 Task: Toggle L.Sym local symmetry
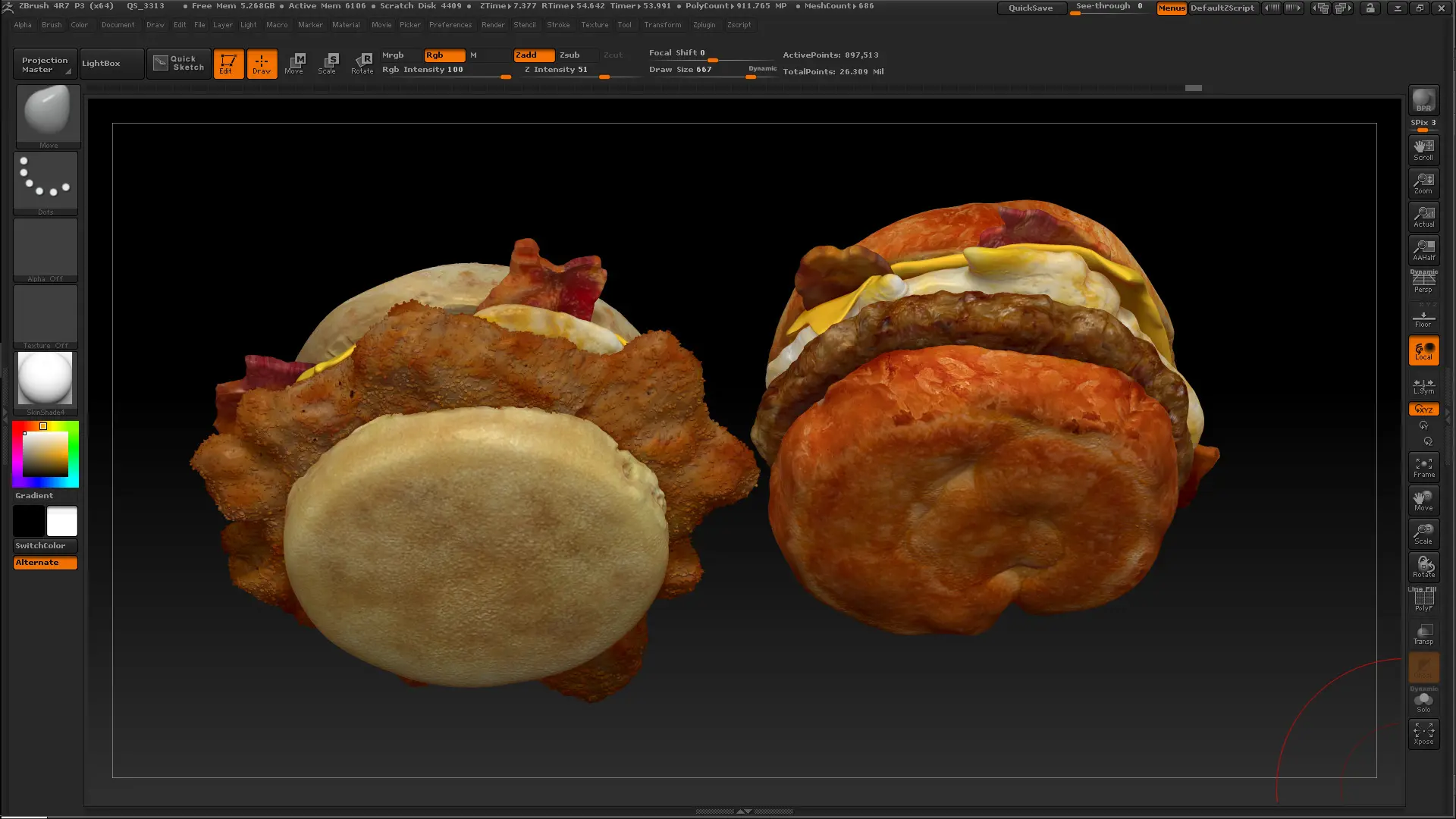1423,384
